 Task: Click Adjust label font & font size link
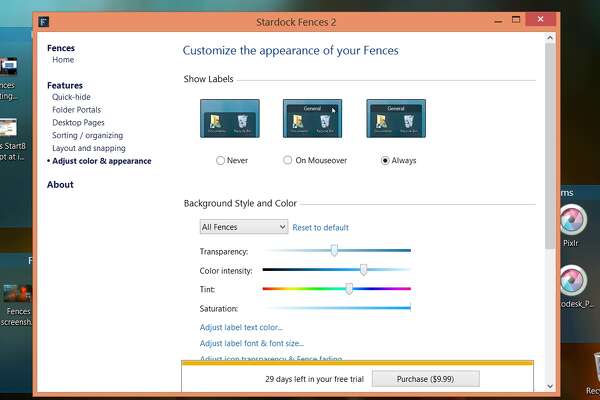(x=252, y=344)
